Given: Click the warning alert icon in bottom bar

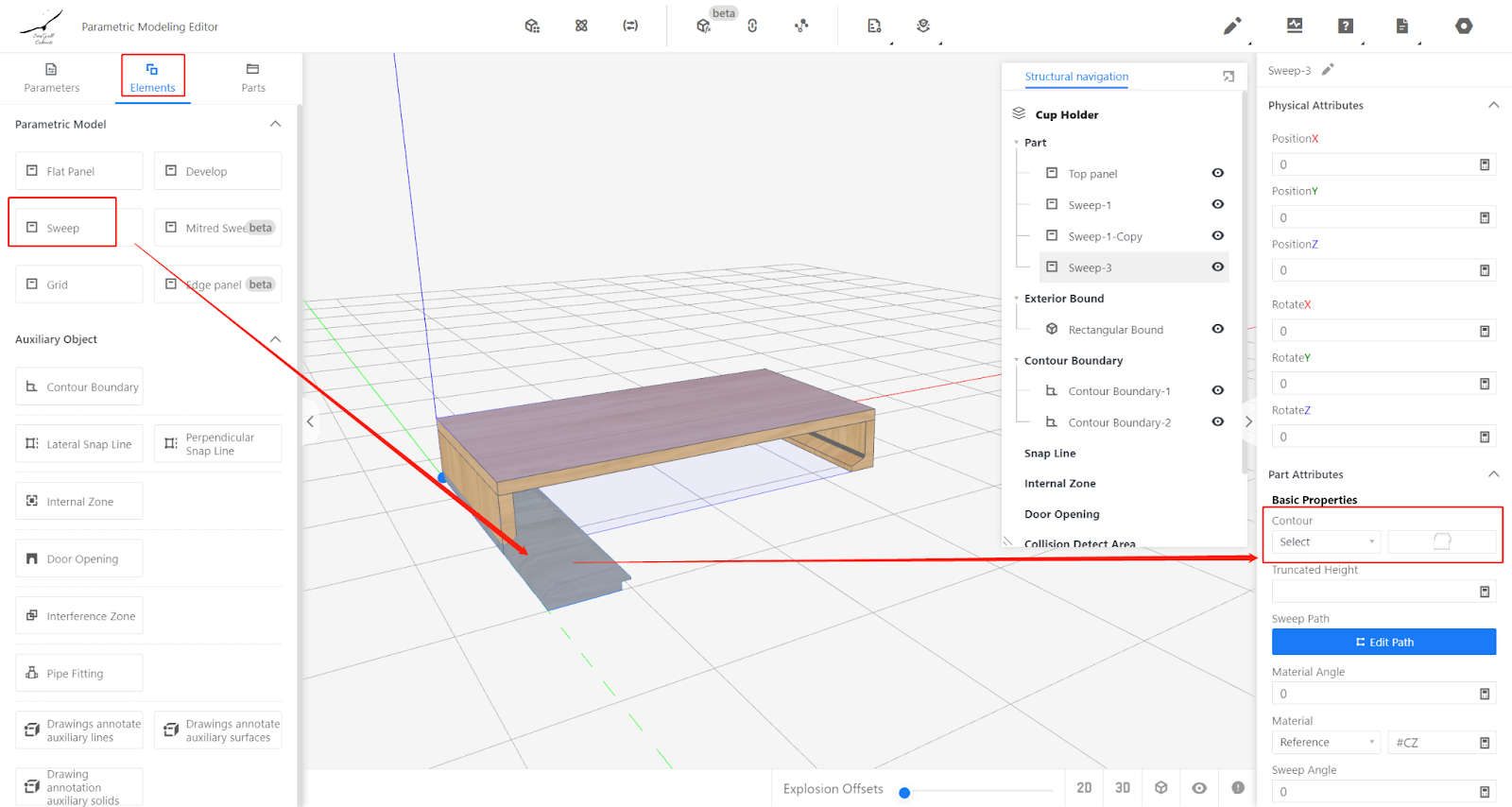Looking at the screenshot, I should pyautogui.click(x=1238, y=788).
